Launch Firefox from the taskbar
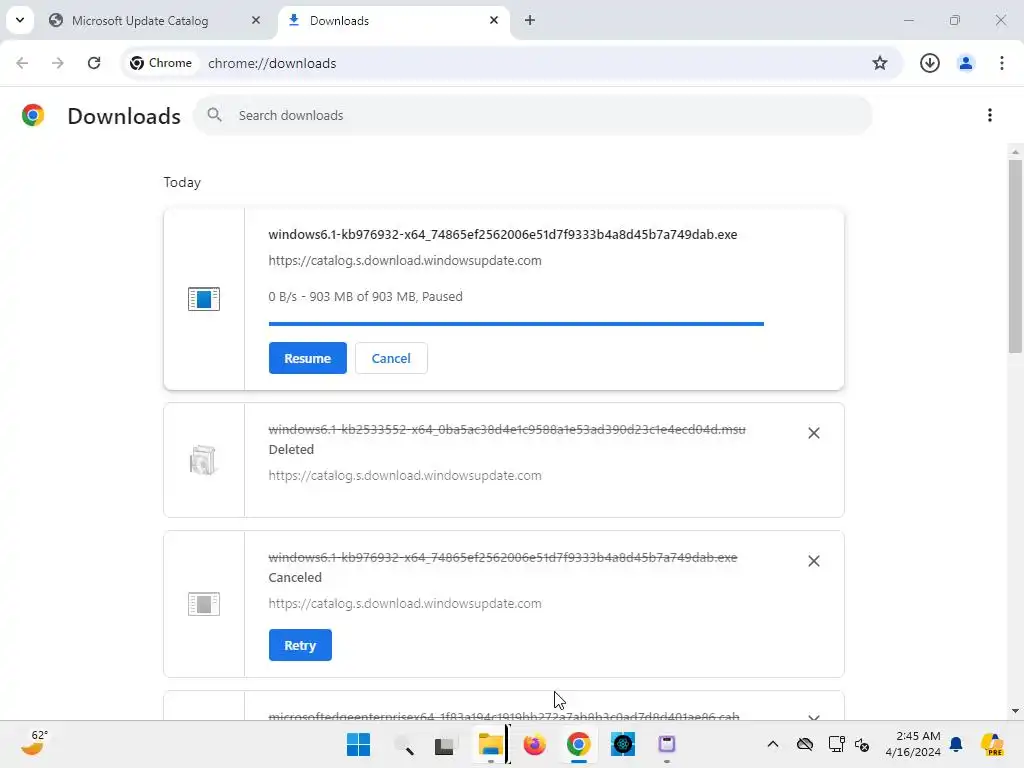 tap(534, 744)
